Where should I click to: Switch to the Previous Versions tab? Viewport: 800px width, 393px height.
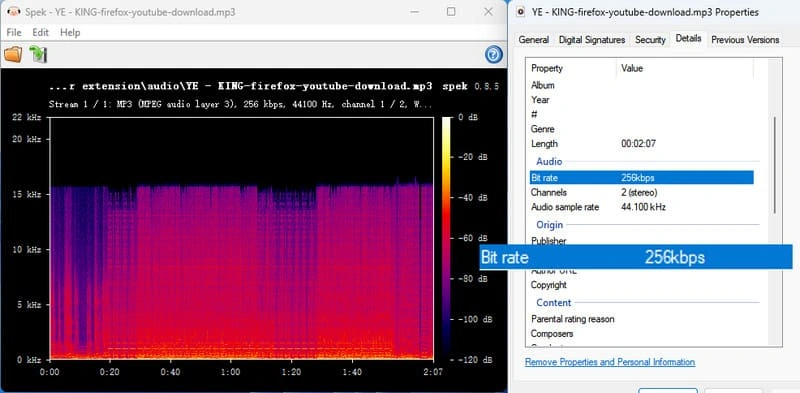tap(745, 40)
